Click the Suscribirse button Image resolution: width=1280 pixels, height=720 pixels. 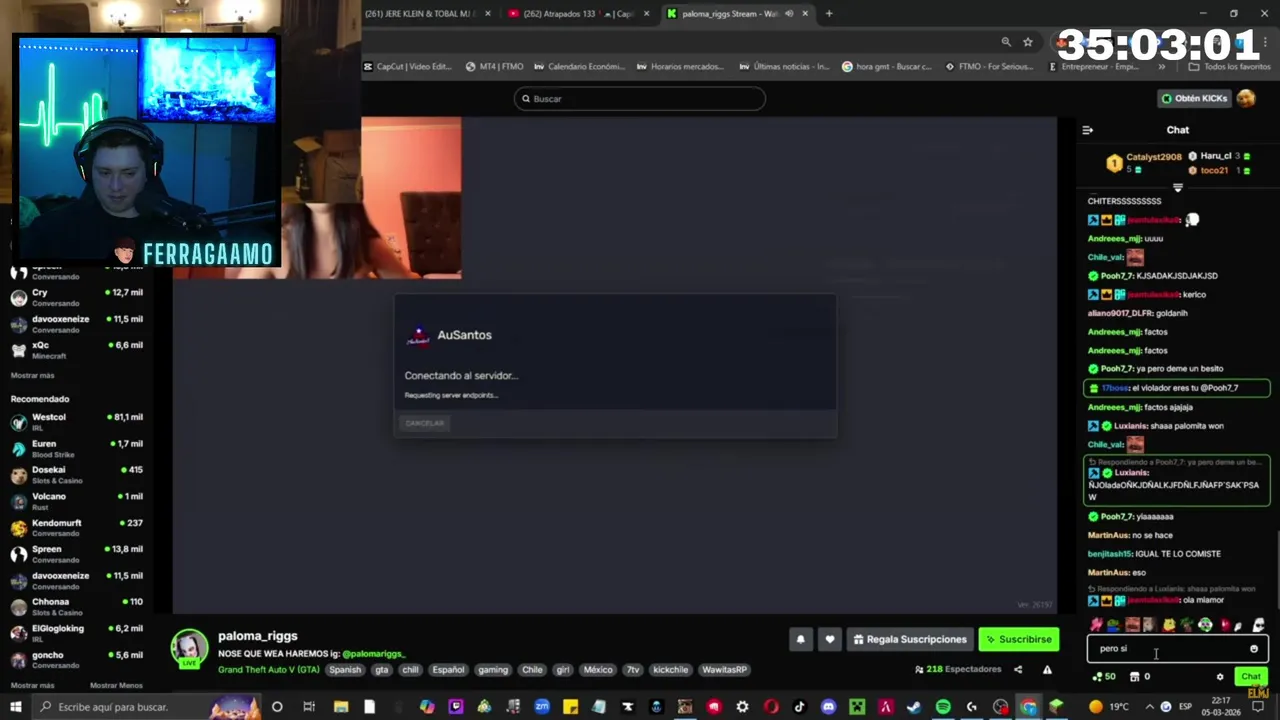[1018, 640]
